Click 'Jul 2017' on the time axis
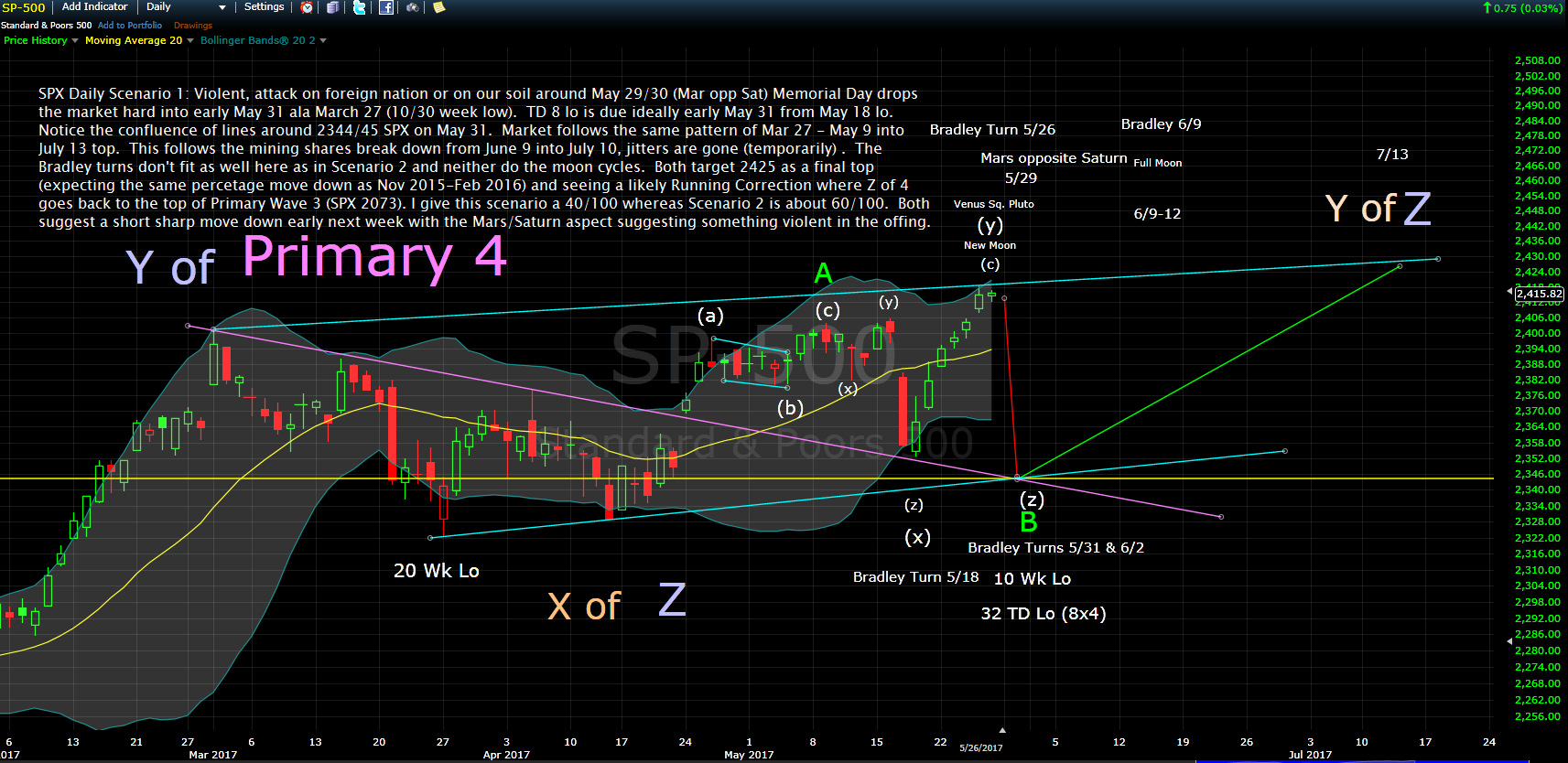 tap(1310, 755)
